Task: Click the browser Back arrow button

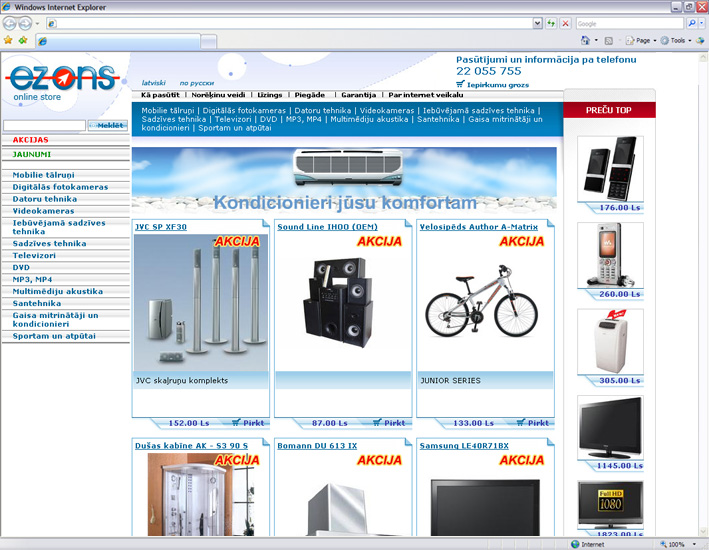Action: pos(9,23)
